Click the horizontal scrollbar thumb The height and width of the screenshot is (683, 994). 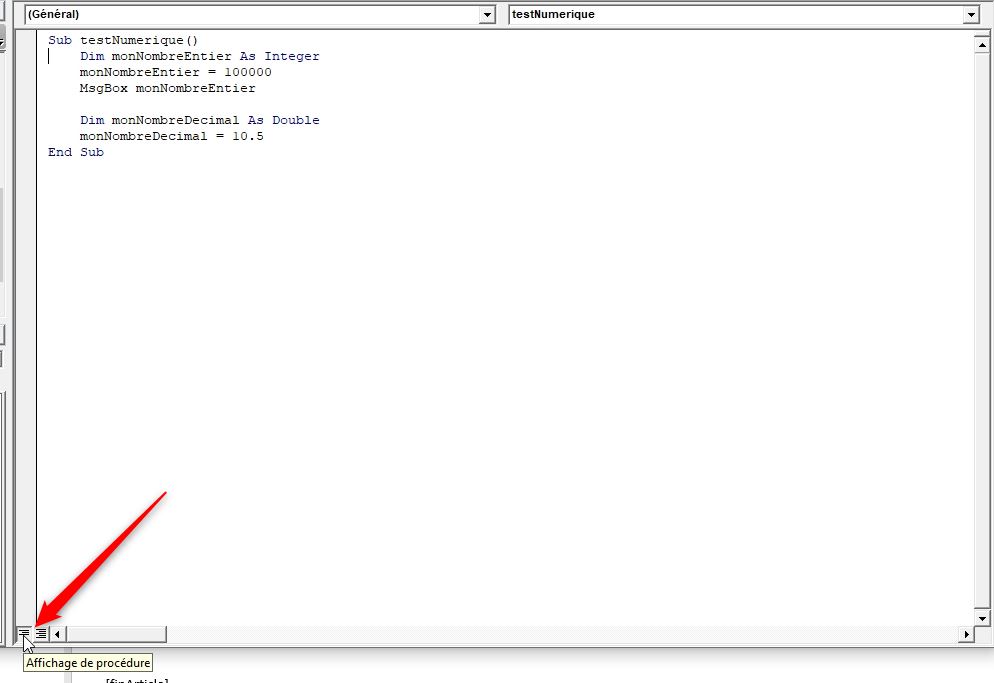115,634
